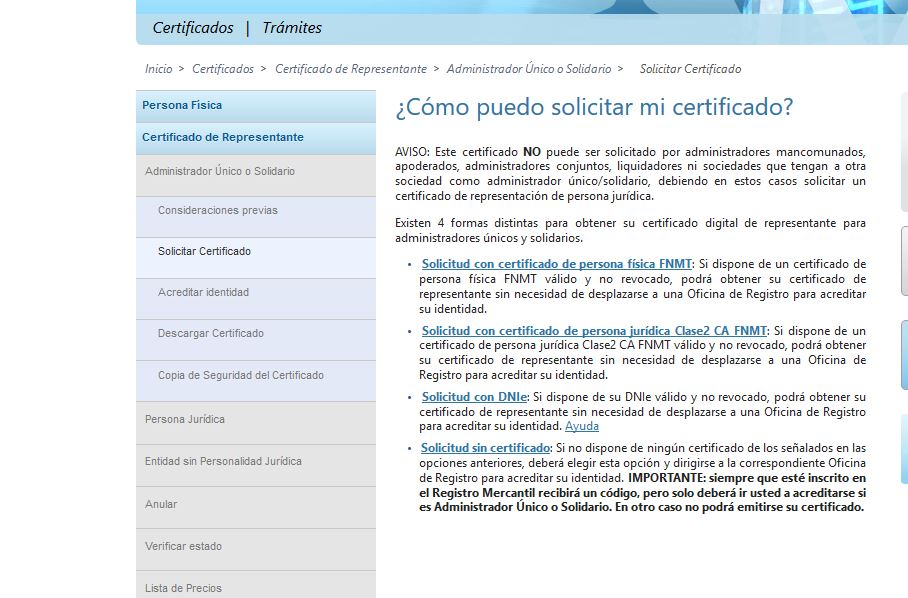Open Acreditar identidad sidebar entry
The width and height of the screenshot is (908, 598).
(203, 292)
